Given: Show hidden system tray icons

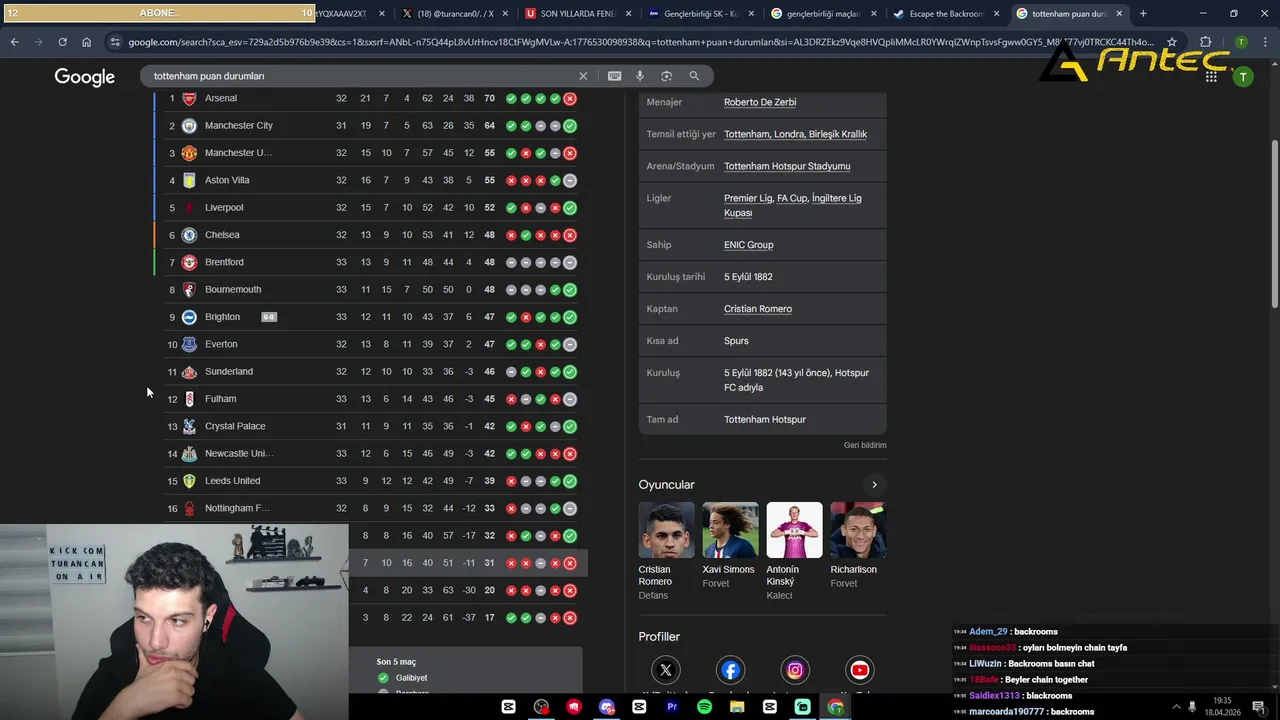Looking at the screenshot, I should [1176, 707].
